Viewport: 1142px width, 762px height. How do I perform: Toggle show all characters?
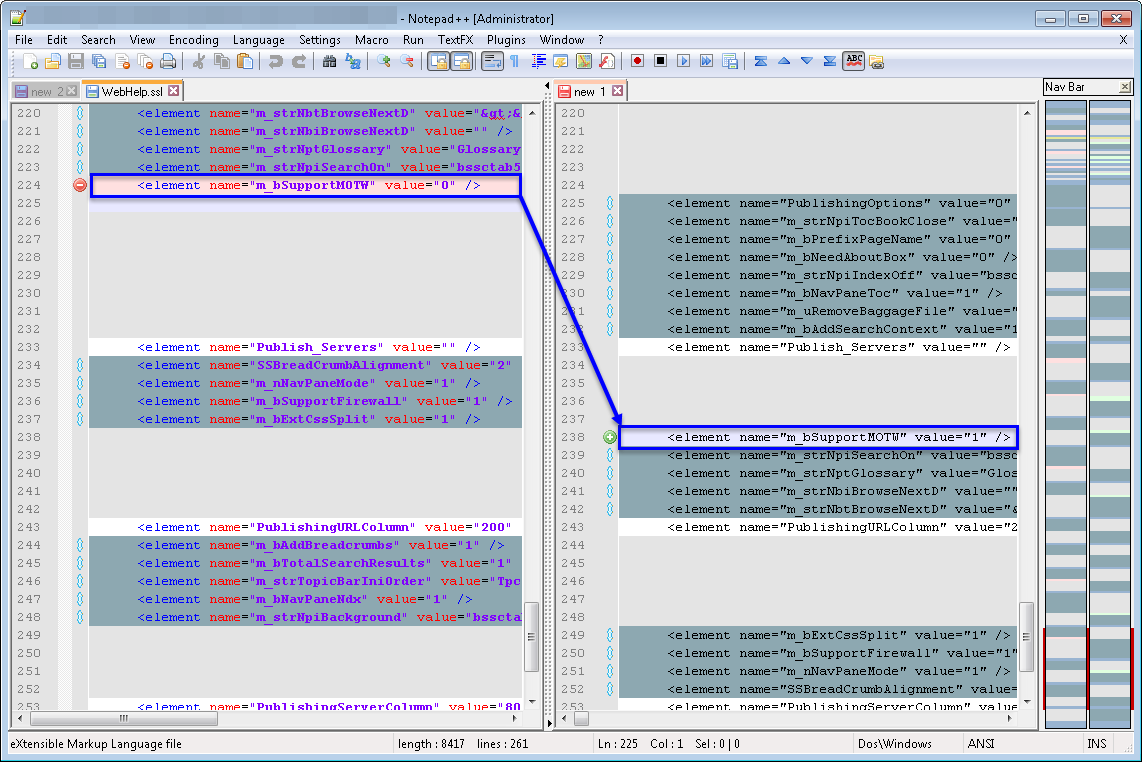pos(512,61)
